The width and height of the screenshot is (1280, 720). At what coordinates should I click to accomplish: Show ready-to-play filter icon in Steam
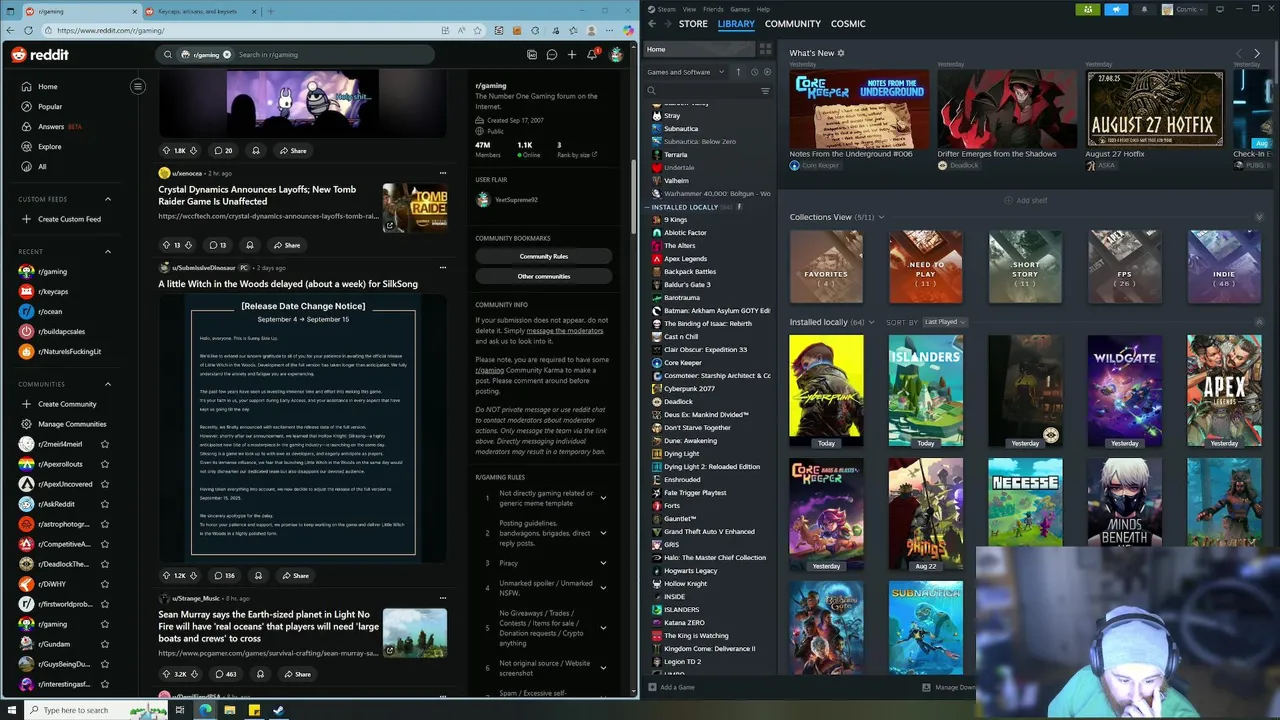point(767,72)
